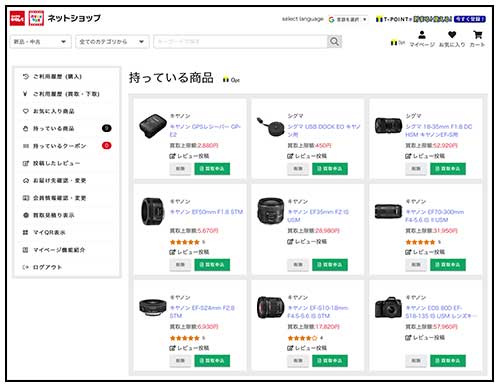Click the Canon EF35mm F2 lens thumbnail

click(x=270, y=211)
